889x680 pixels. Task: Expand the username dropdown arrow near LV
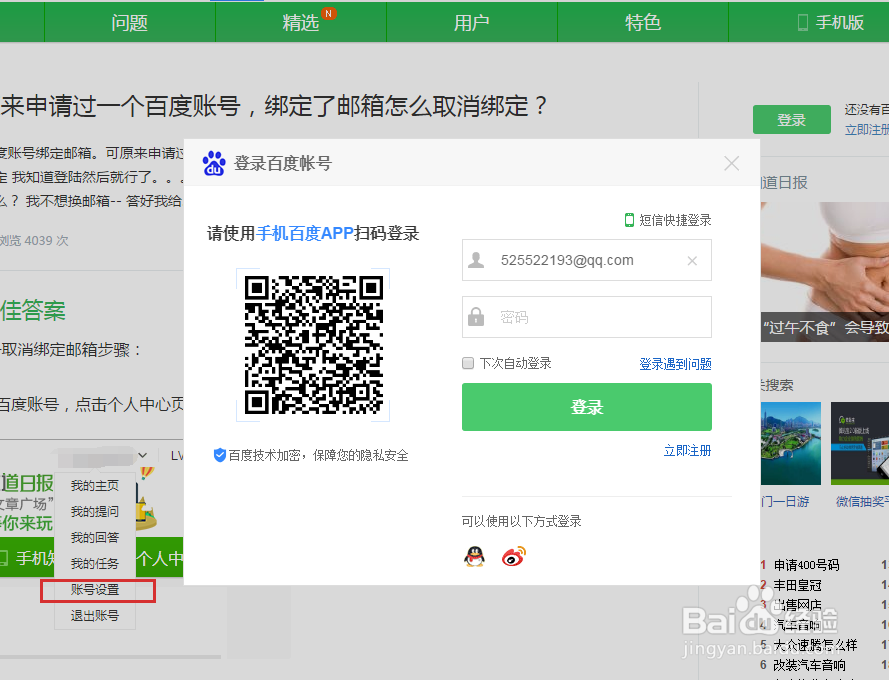point(143,455)
